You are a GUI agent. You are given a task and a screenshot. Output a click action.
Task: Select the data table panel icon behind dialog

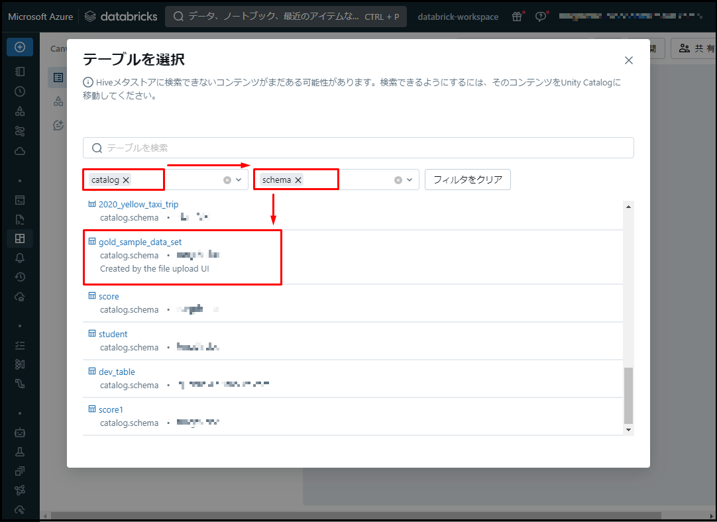point(58,78)
